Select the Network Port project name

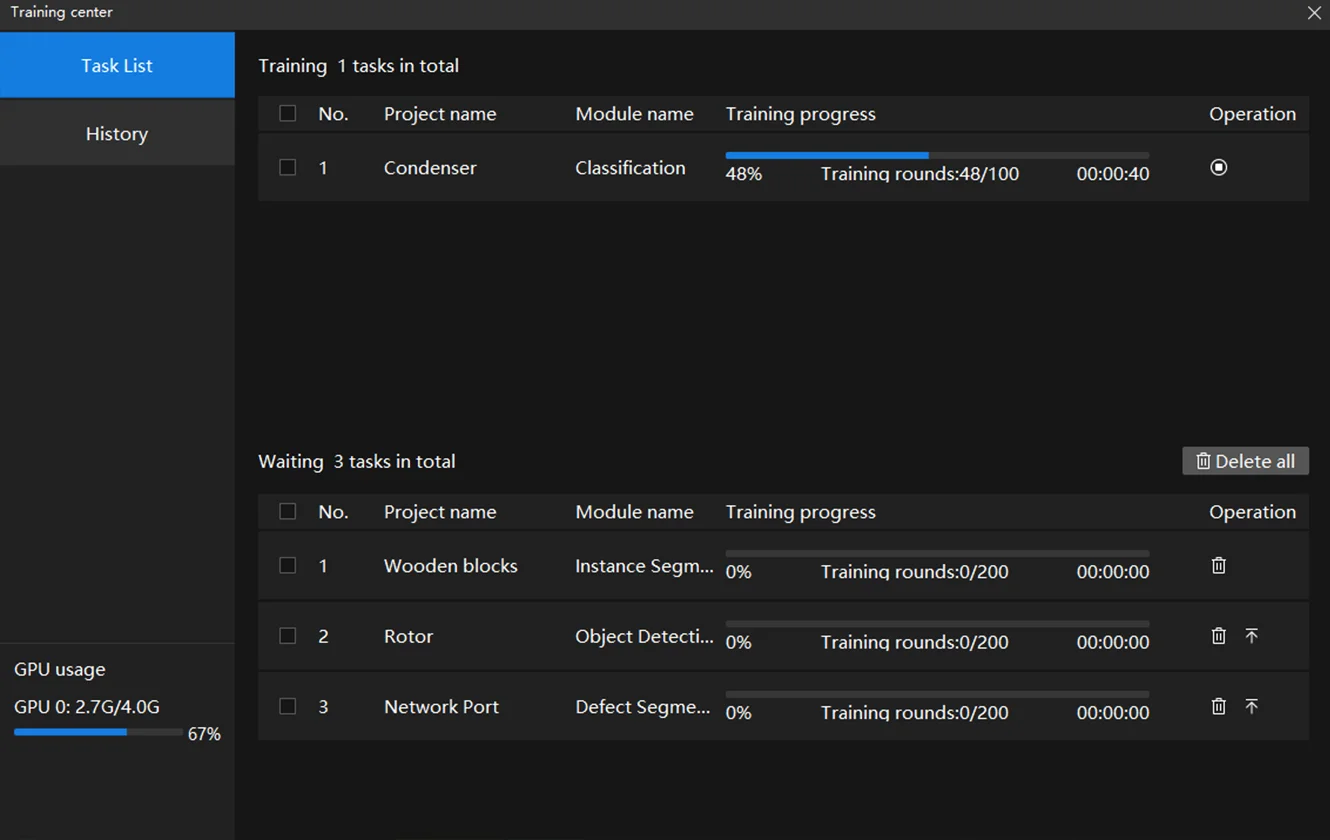pyautogui.click(x=441, y=706)
